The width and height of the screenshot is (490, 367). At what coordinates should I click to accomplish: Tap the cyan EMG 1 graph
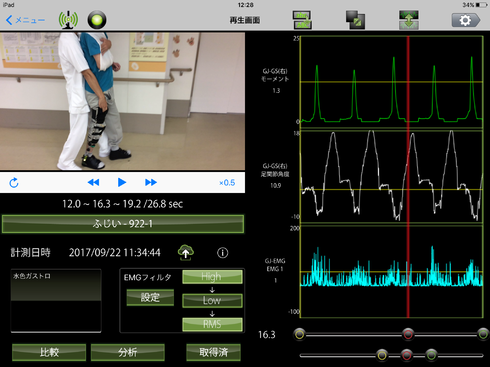392,272
